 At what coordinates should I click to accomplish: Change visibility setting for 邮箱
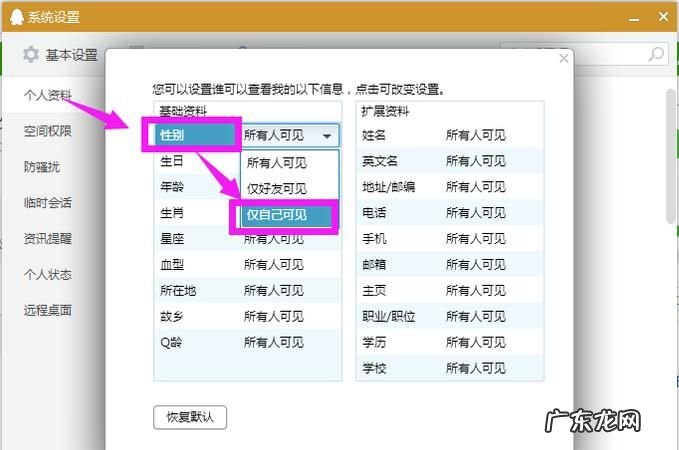[x=475, y=264]
